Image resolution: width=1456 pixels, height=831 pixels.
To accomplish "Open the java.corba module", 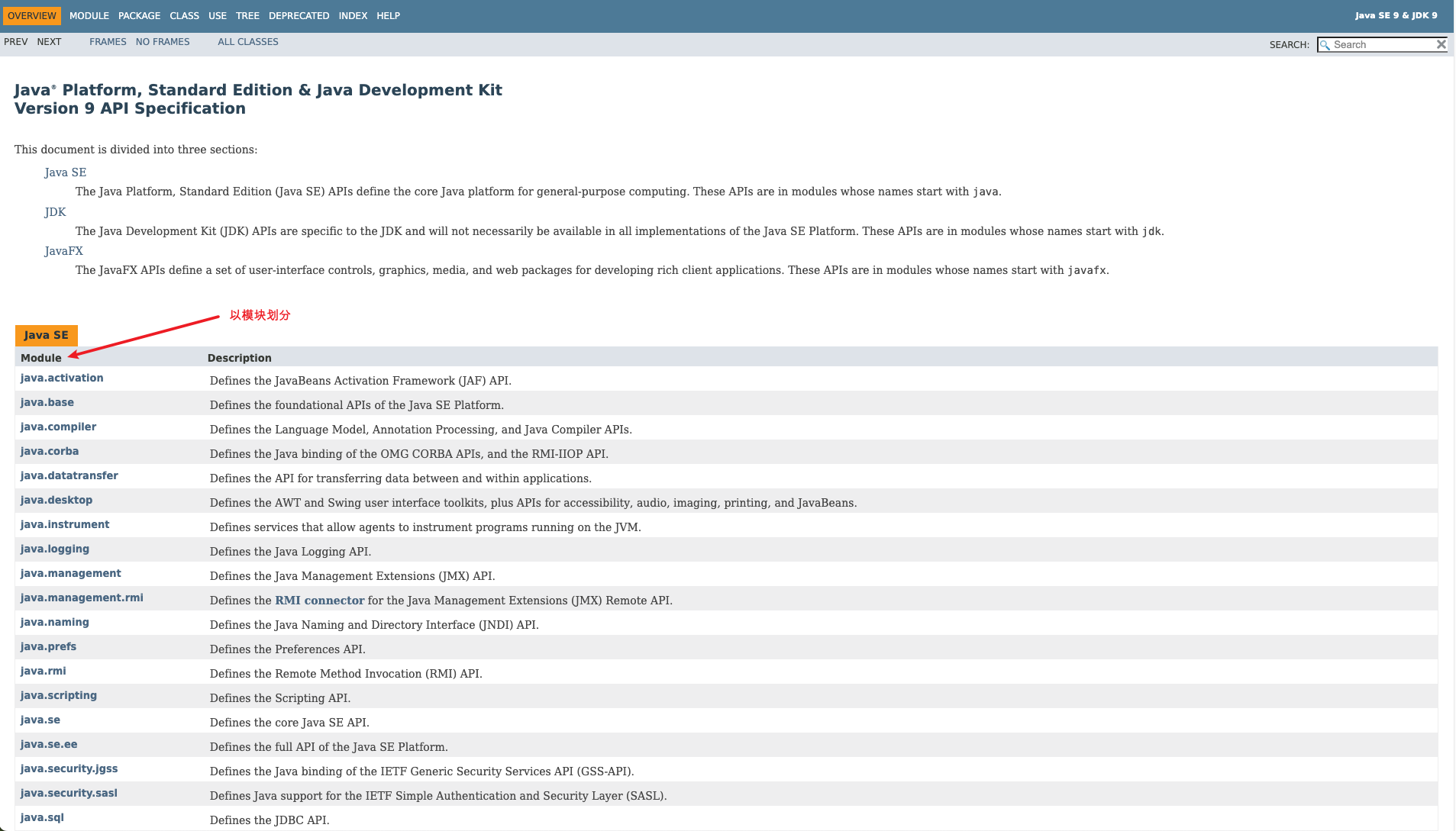I will [50, 452].
